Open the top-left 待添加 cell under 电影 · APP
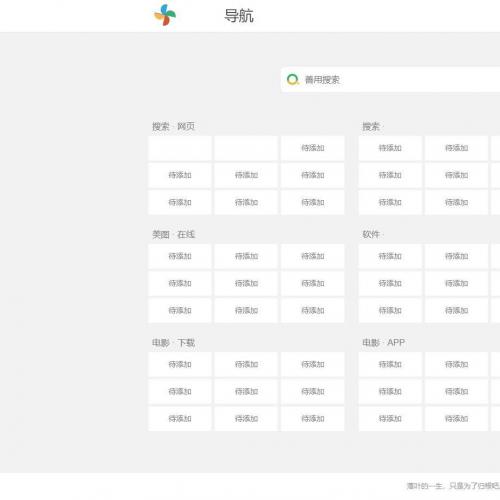This screenshot has height=500, width=500. [x=390, y=364]
